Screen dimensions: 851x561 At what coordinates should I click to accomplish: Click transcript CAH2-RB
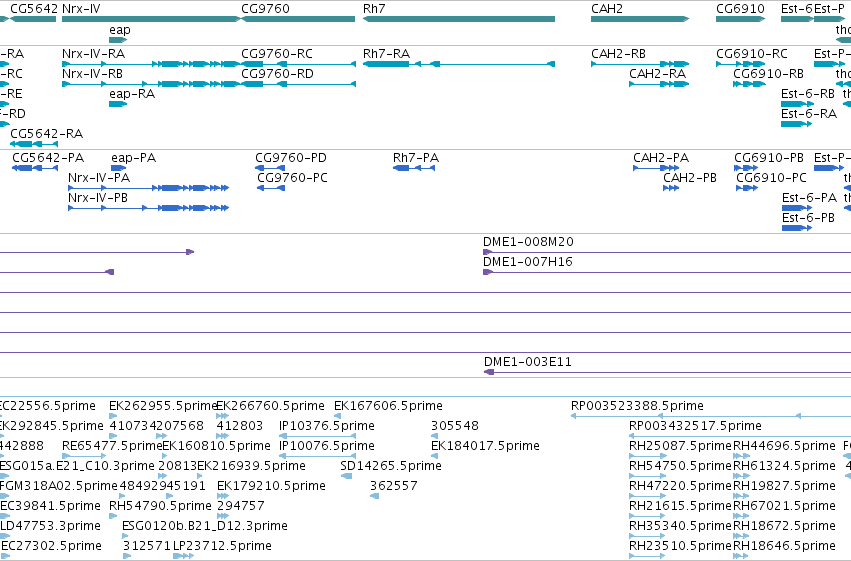pos(640,64)
